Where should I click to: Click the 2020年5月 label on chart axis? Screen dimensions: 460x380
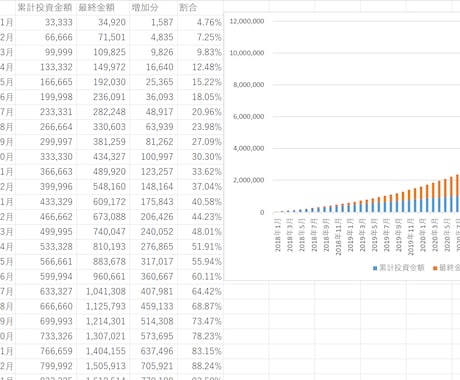(447, 235)
